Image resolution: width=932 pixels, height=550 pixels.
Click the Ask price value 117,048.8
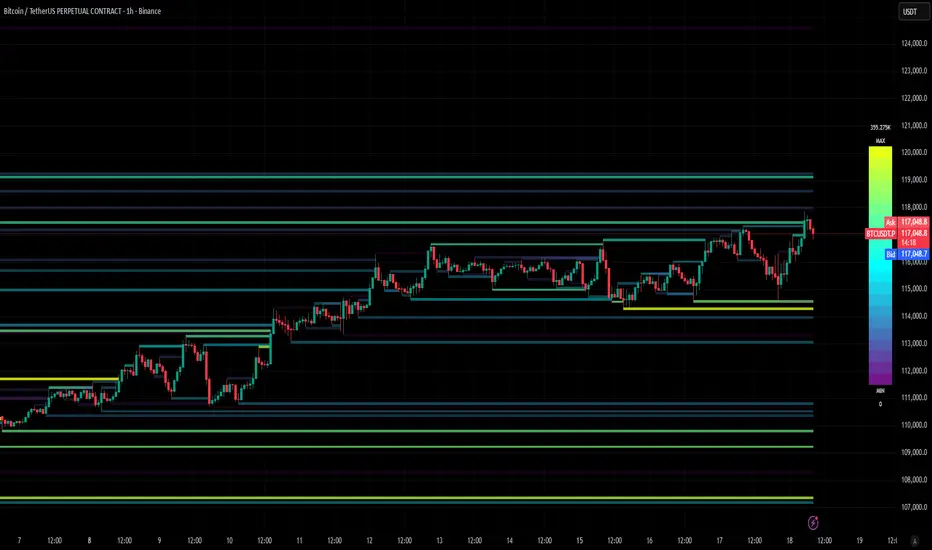click(x=914, y=222)
